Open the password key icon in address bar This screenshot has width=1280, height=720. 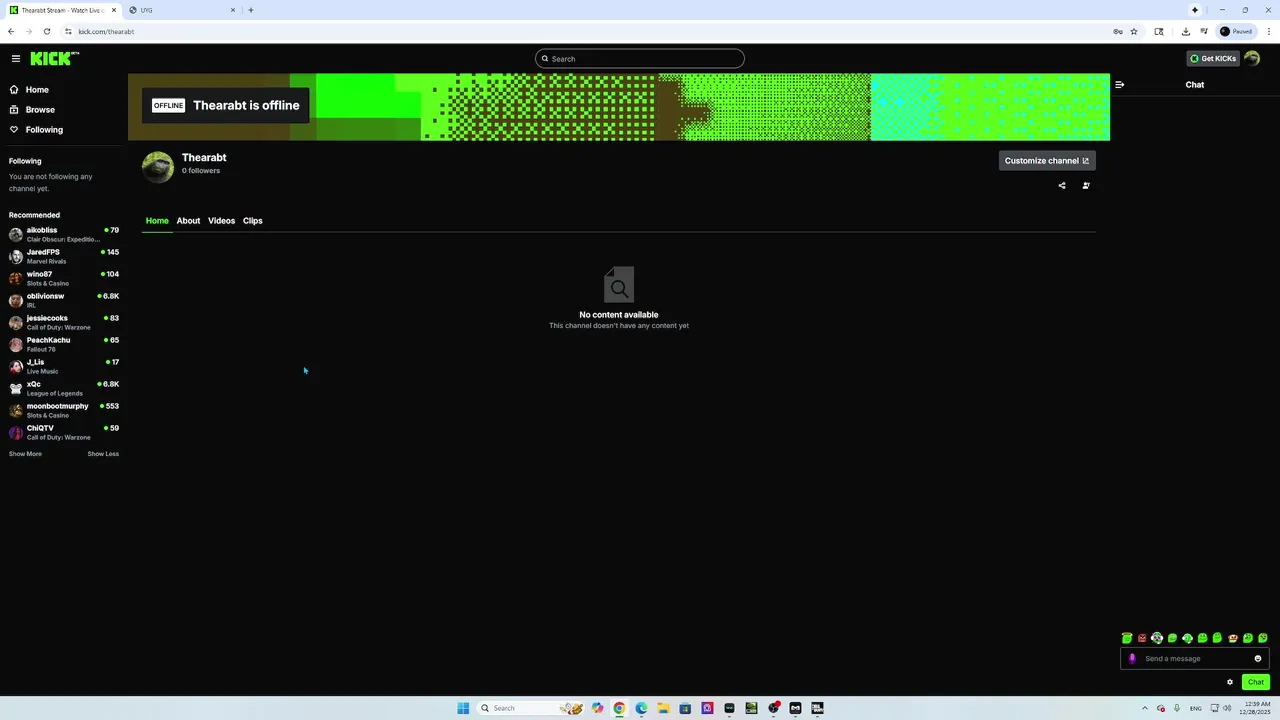[x=1117, y=31]
